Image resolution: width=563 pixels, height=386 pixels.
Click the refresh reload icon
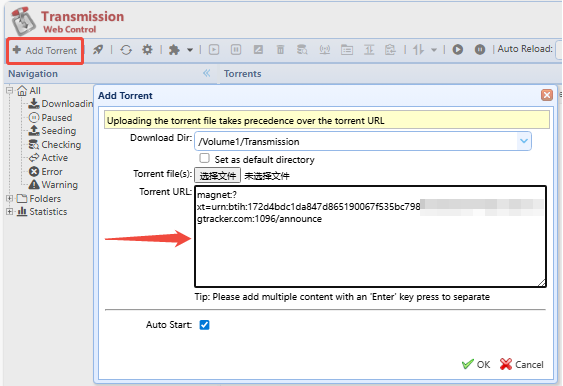tap(126, 50)
